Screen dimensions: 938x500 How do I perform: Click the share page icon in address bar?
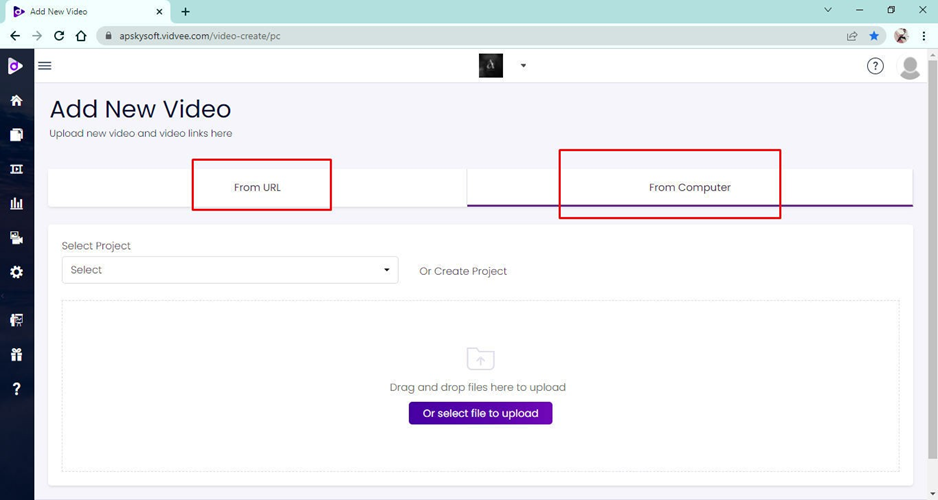coord(852,36)
